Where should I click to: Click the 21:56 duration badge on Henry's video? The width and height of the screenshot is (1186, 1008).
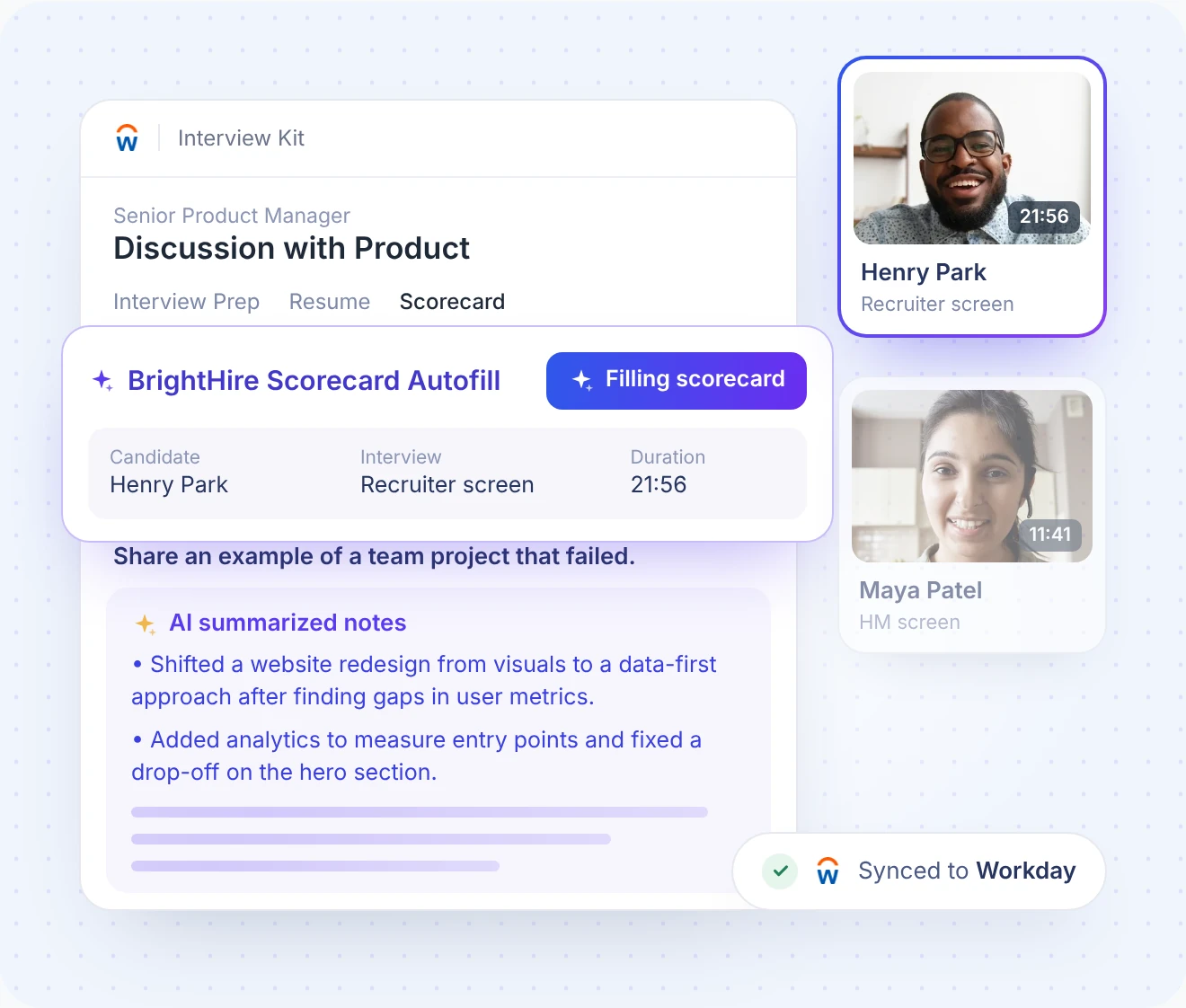1044,217
